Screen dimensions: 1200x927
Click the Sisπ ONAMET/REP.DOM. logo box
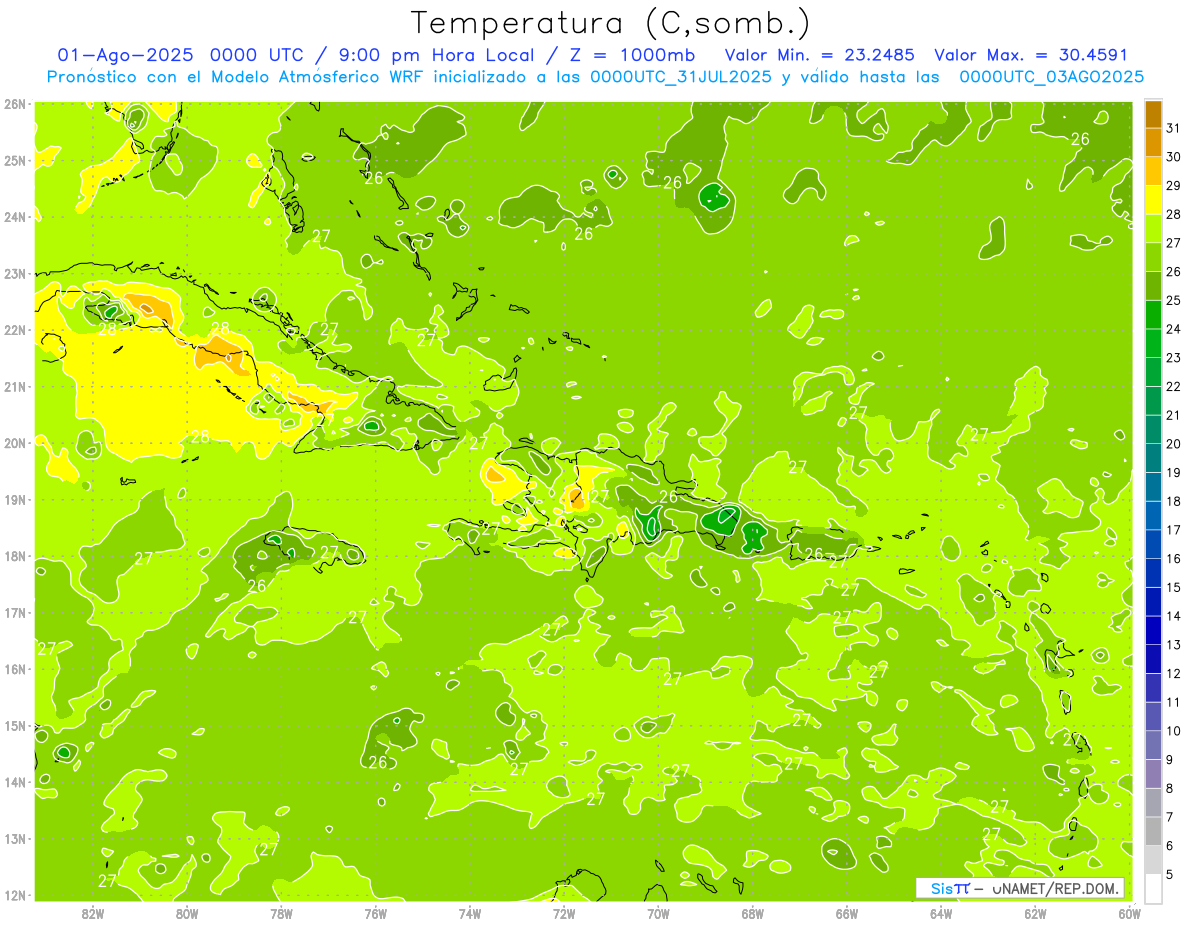point(1020,888)
